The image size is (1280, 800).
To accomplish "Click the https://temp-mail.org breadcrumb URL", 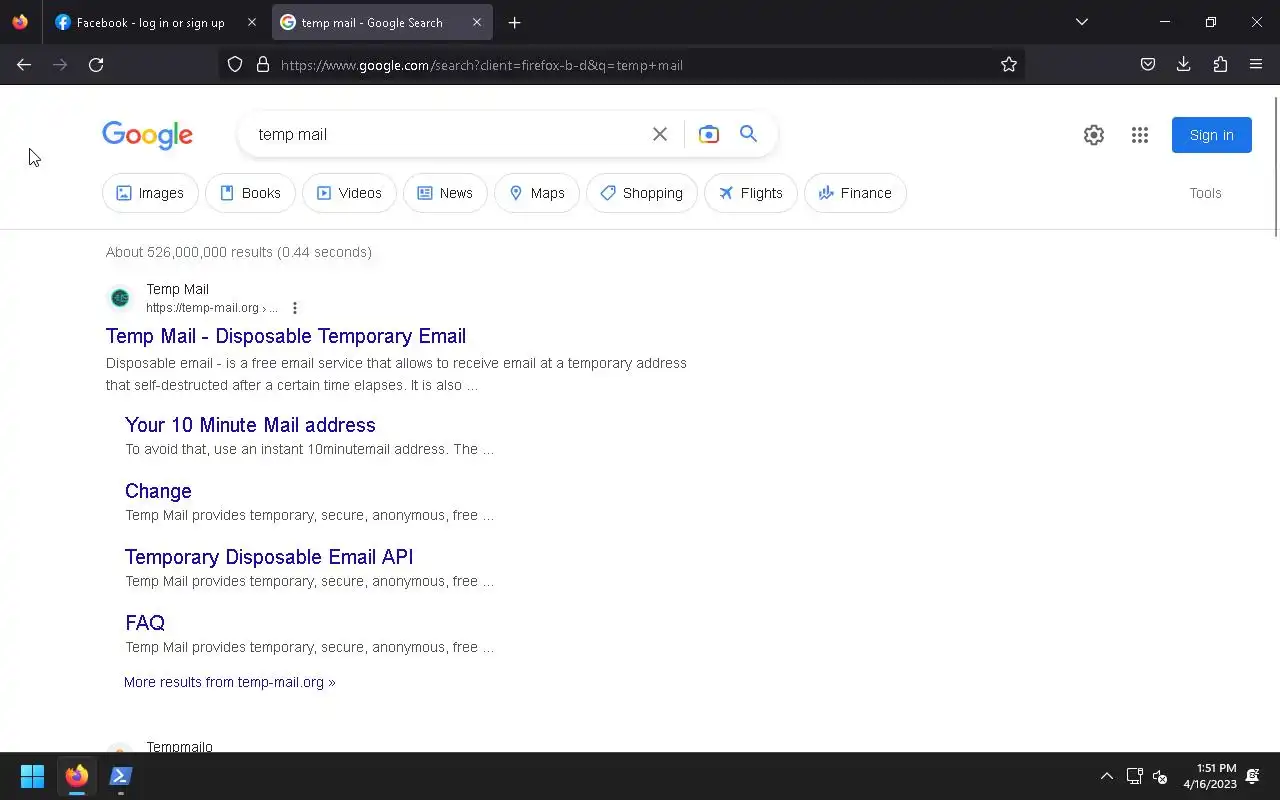I will coord(212,308).
